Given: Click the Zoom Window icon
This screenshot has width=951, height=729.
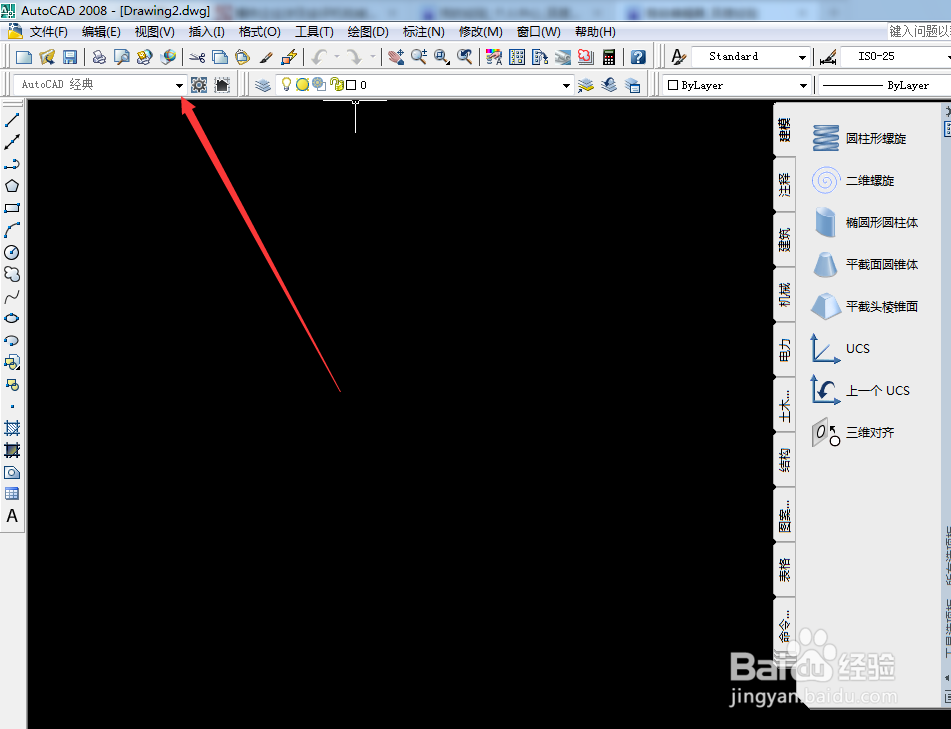Looking at the screenshot, I should coord(442,57).
